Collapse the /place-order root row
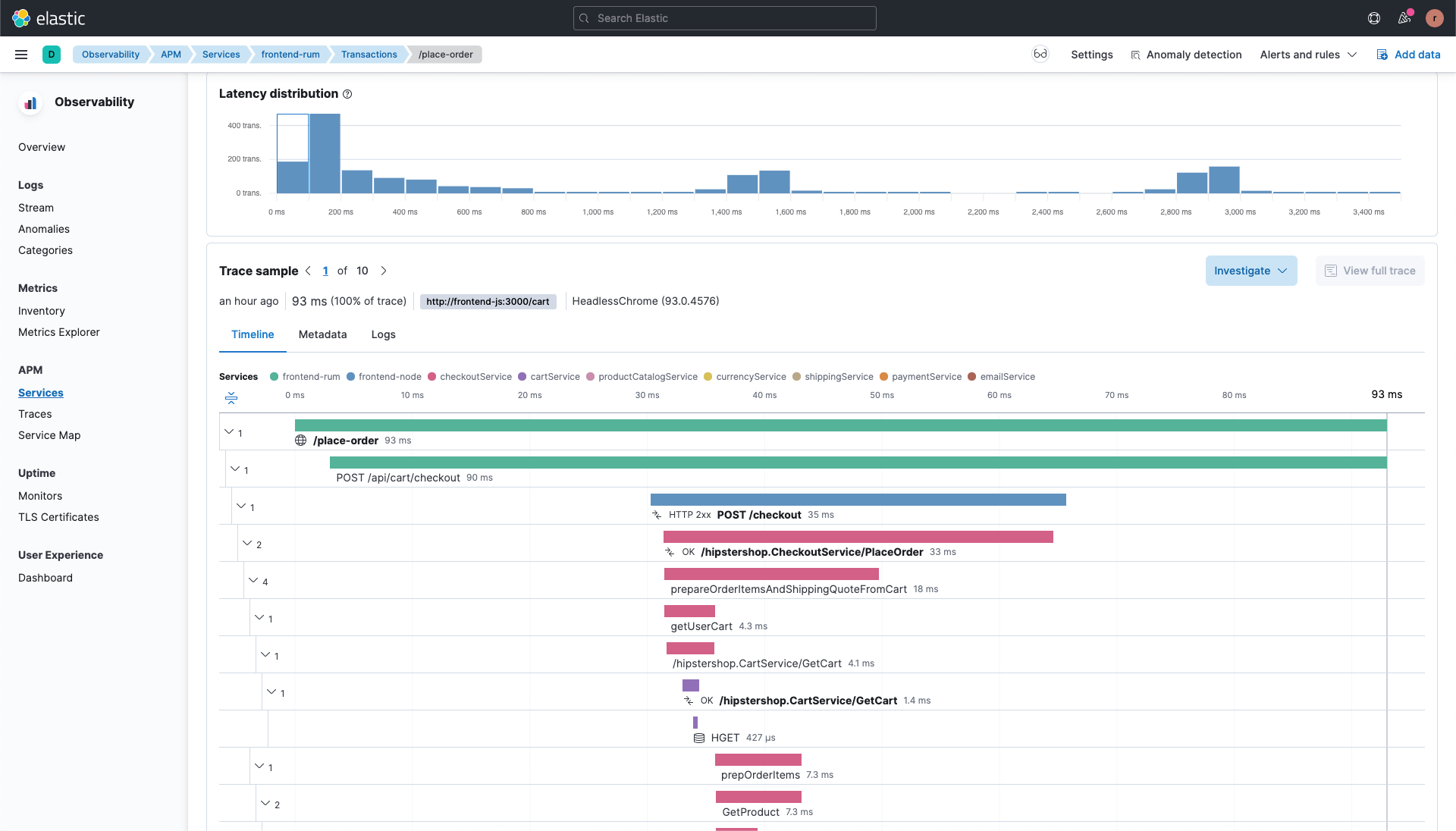 pos(229,431)
